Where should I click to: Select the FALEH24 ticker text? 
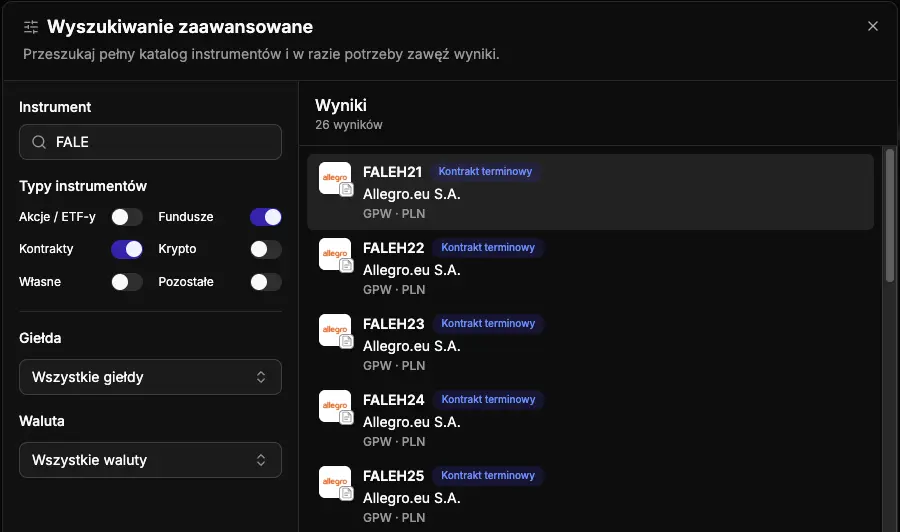(x=394, y=400)
